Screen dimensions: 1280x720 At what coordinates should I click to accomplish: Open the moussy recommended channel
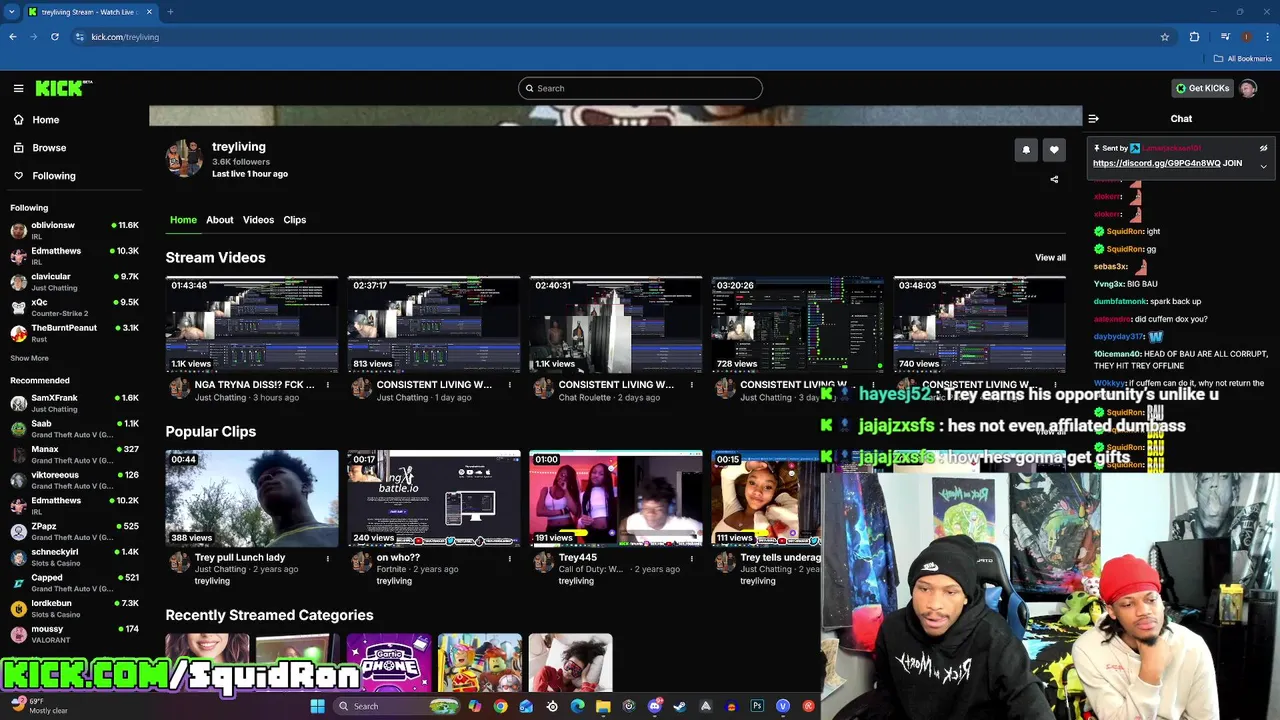coord(74,634)
